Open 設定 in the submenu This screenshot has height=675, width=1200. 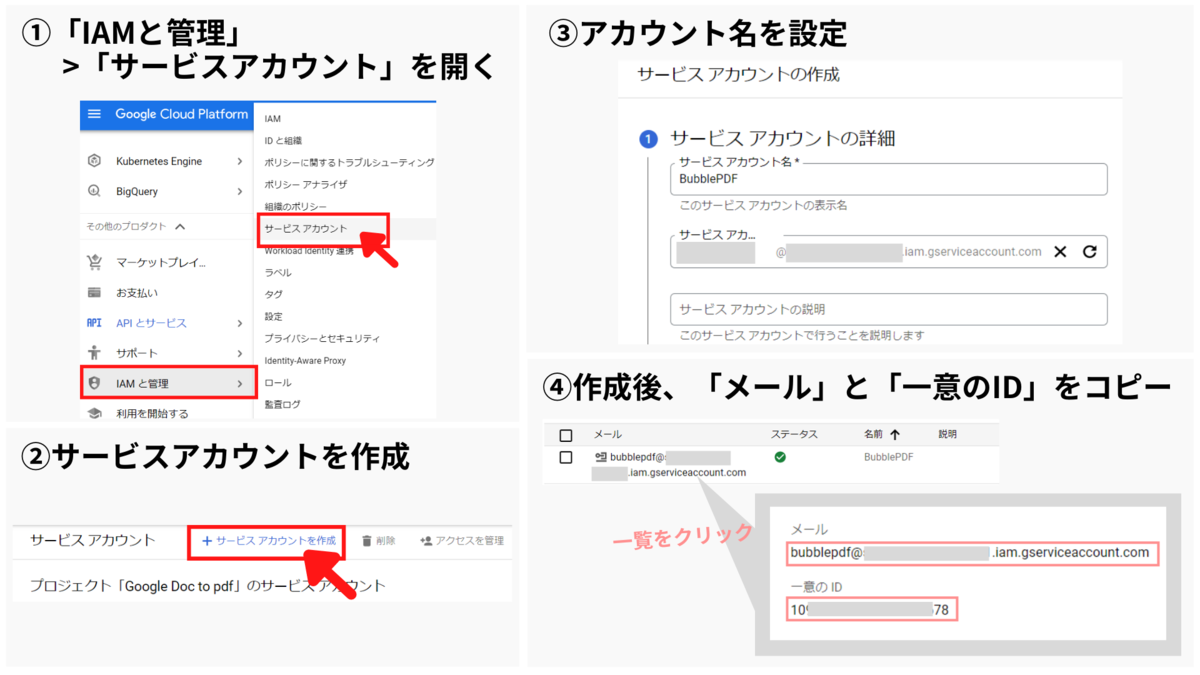(x=274, y=316)
